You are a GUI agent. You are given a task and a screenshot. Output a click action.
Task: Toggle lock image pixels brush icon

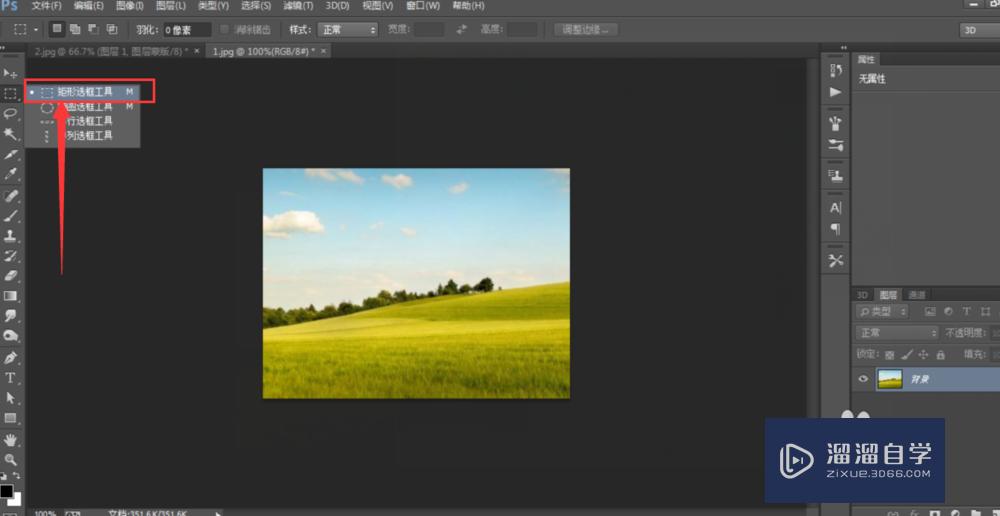(x=907, y=355)
